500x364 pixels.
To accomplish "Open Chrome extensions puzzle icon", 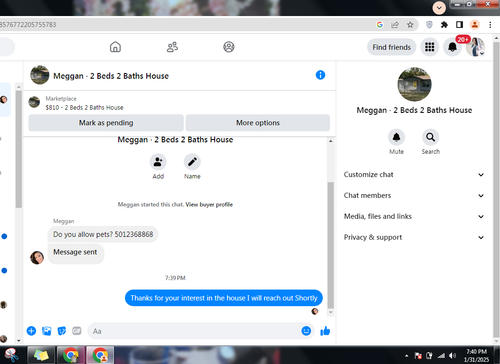I will pos(444,25).
